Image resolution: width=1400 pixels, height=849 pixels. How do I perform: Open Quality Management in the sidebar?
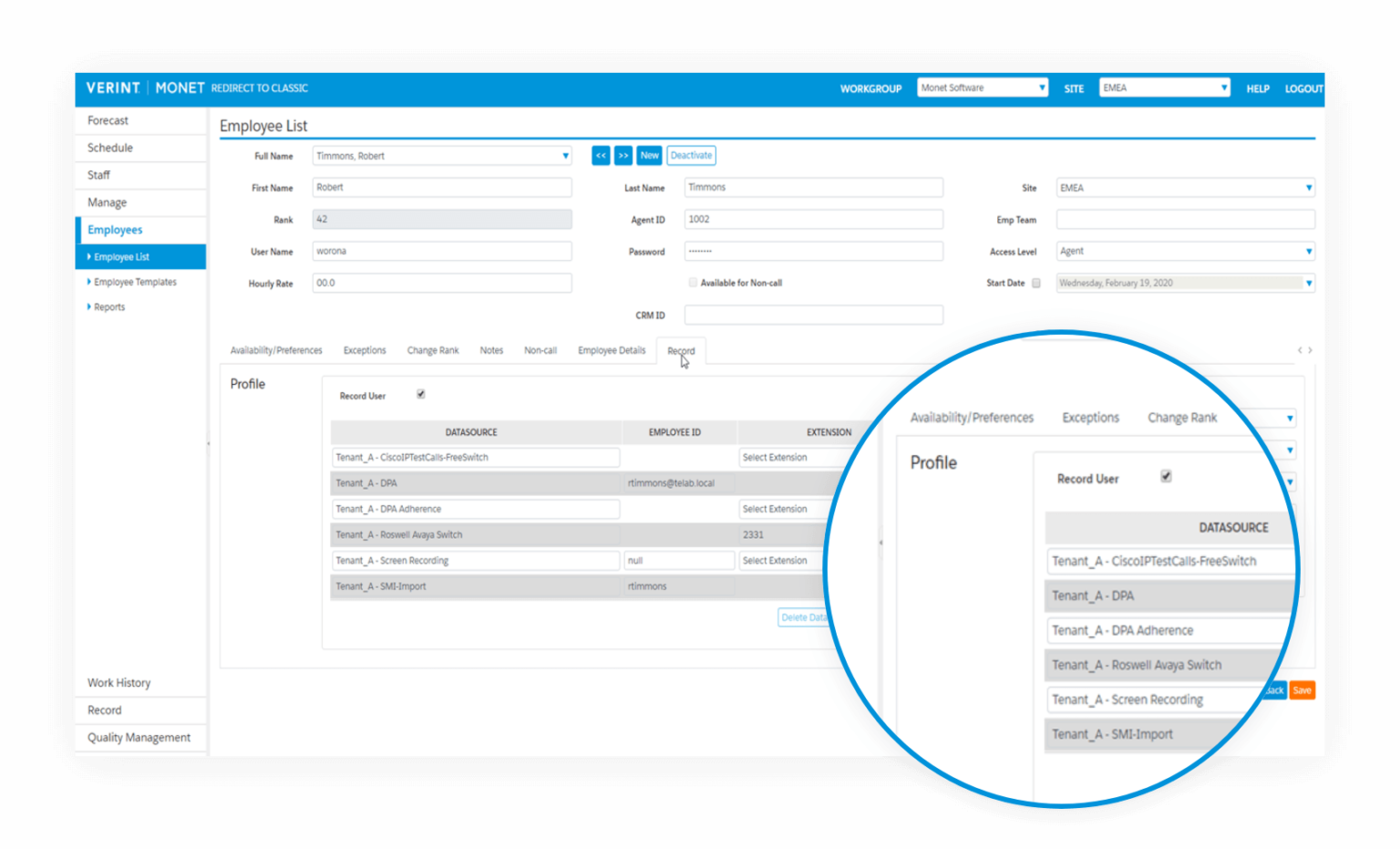[138, 737]
